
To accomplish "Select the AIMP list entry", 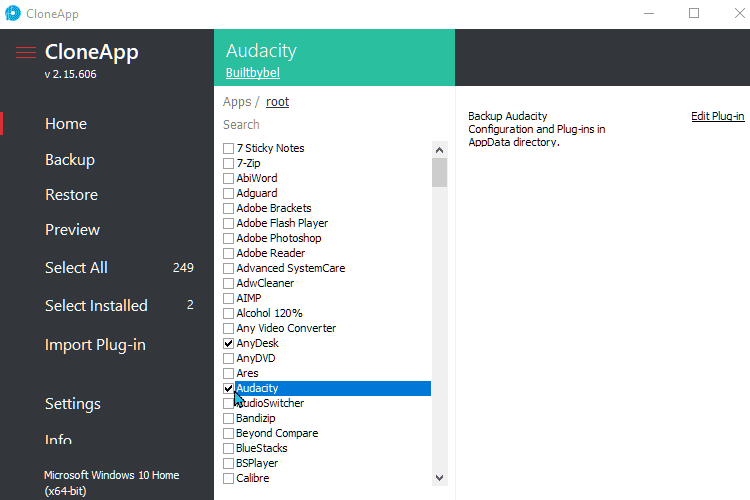I will (249, 298).
